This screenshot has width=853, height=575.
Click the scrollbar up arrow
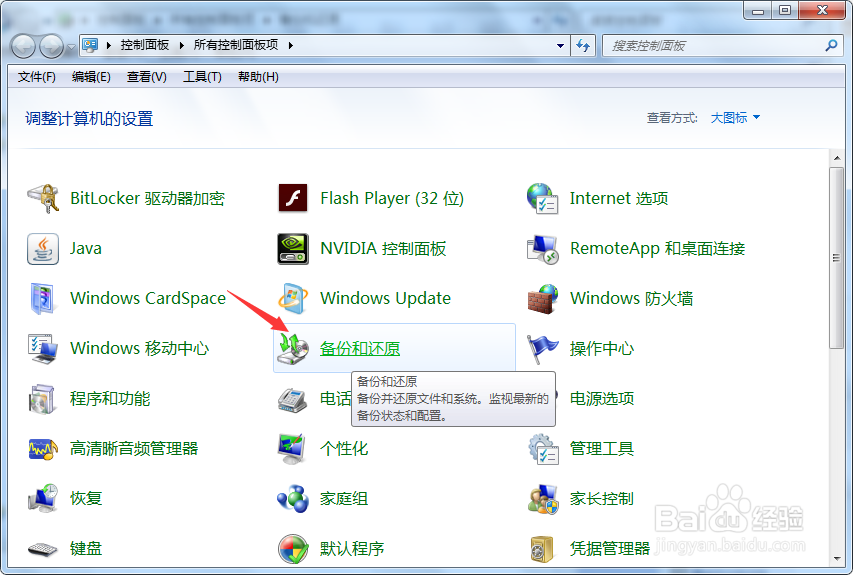coord(837,158)
